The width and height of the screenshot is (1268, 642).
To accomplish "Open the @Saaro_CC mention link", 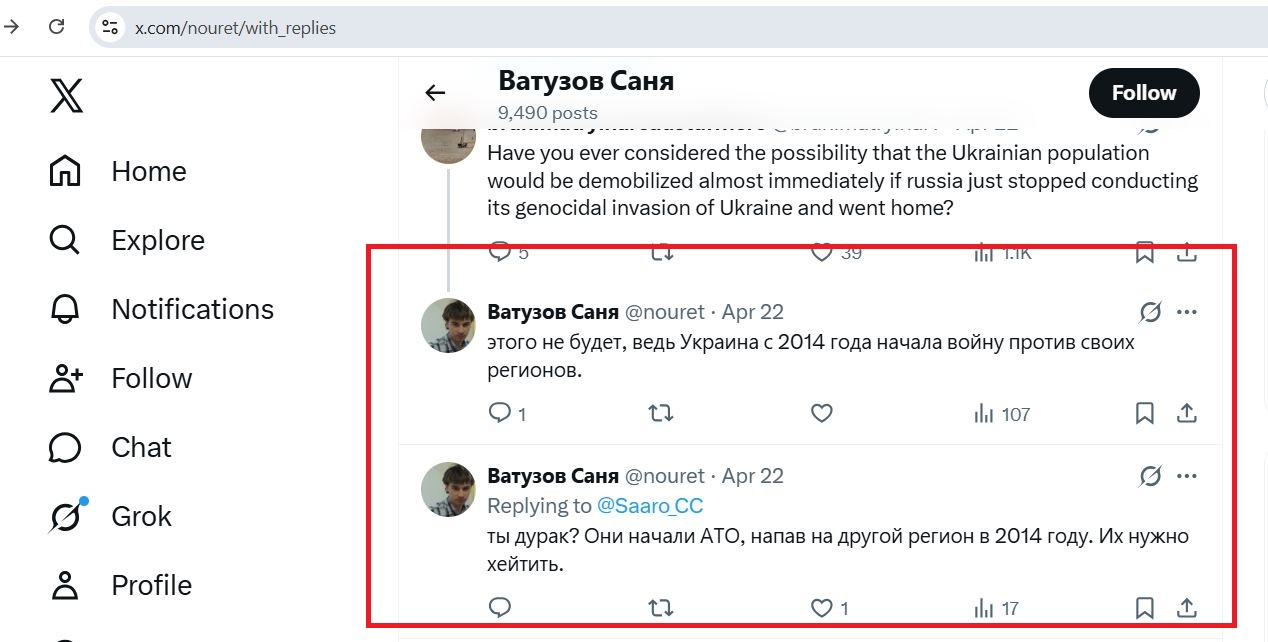I will [x=650, y=506].
